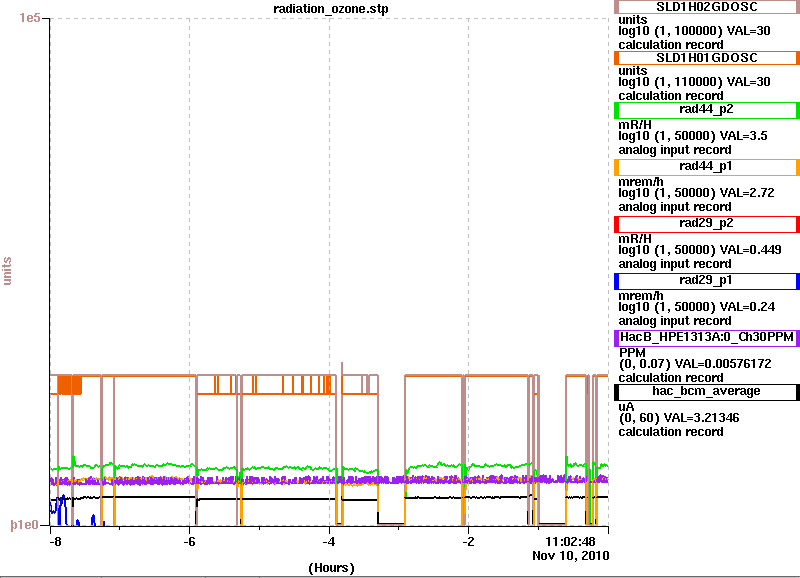
Task: Click mR/H units label under rad29_p2
Action: [635, 239]
